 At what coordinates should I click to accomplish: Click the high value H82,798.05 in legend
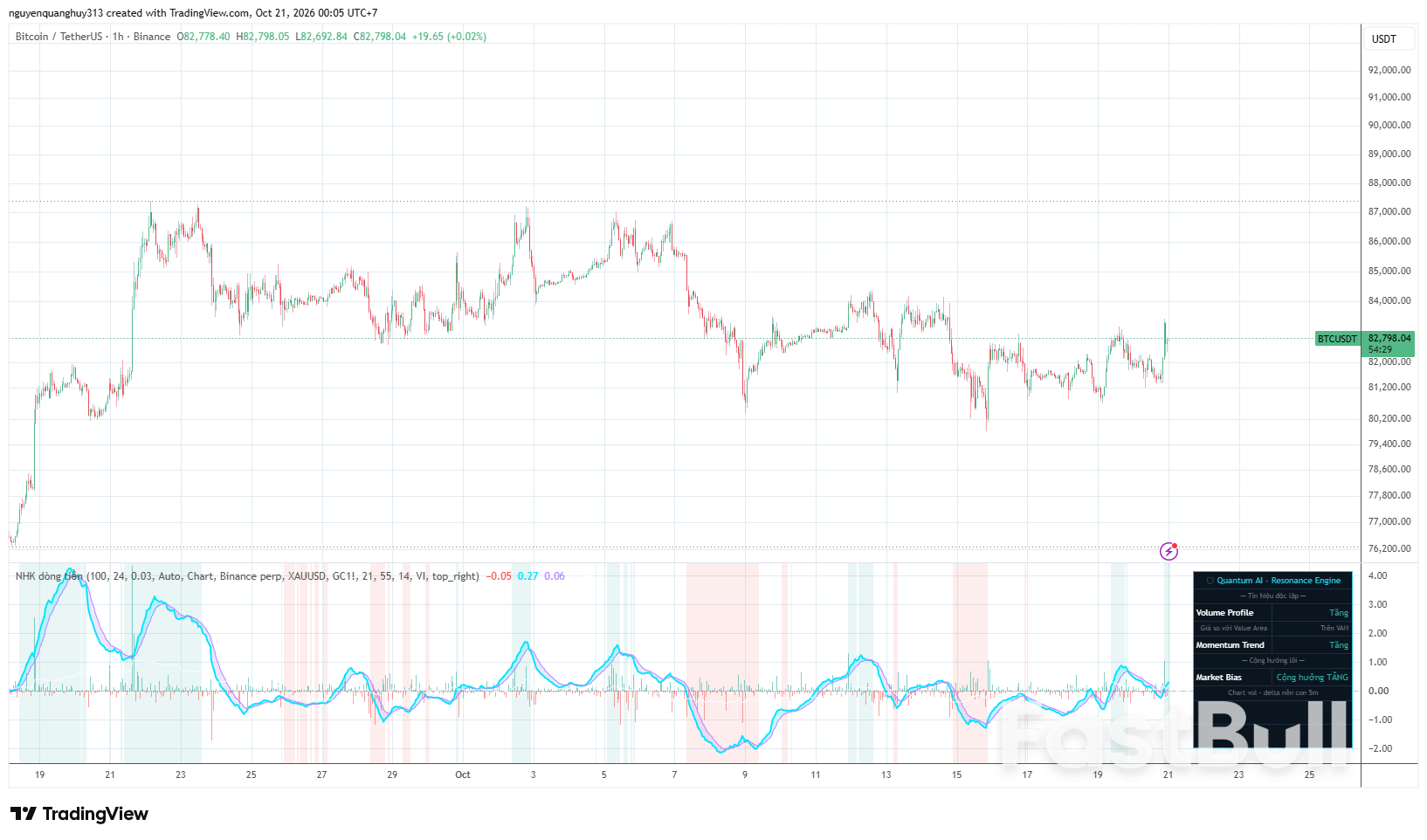[x=263, y=37]
